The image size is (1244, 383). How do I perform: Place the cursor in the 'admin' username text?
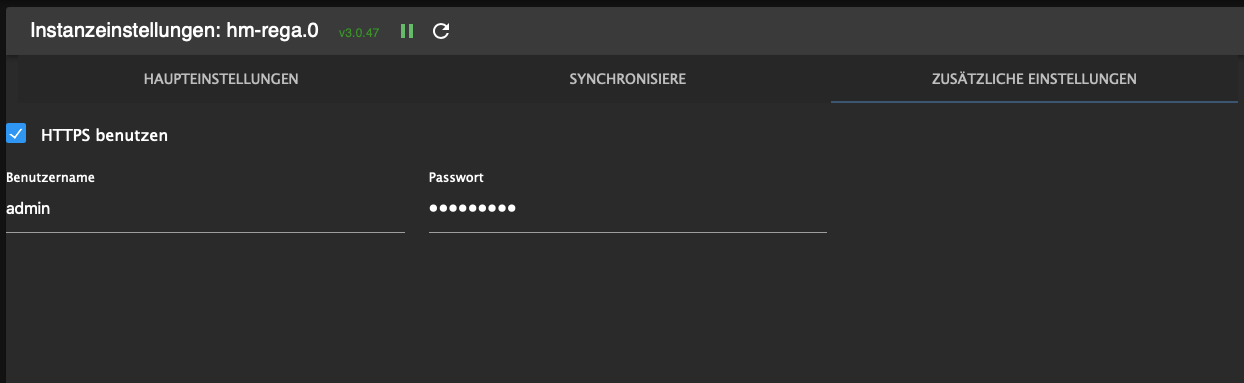pos(28,209)
